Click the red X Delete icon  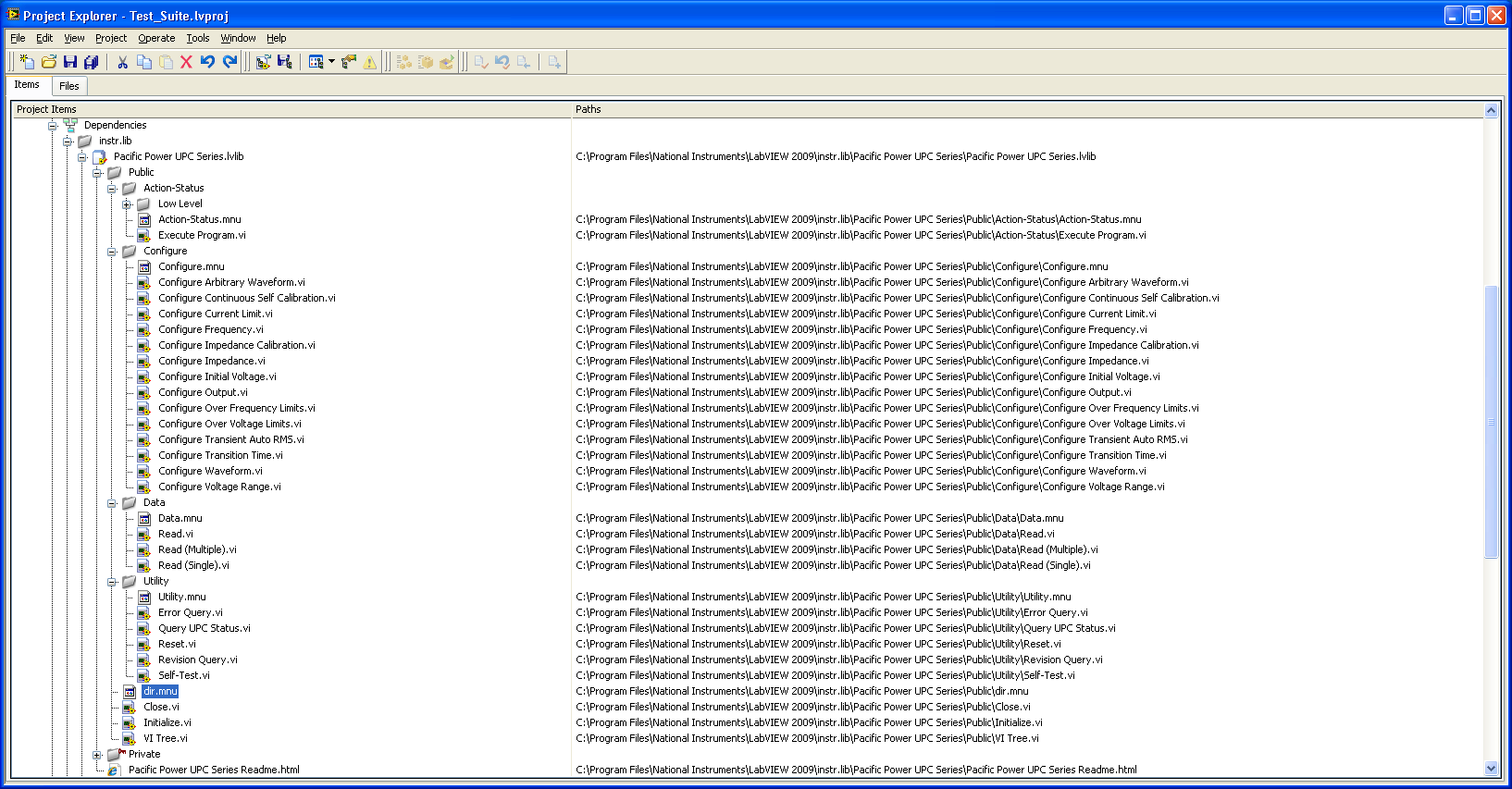[x=186, y=62]
